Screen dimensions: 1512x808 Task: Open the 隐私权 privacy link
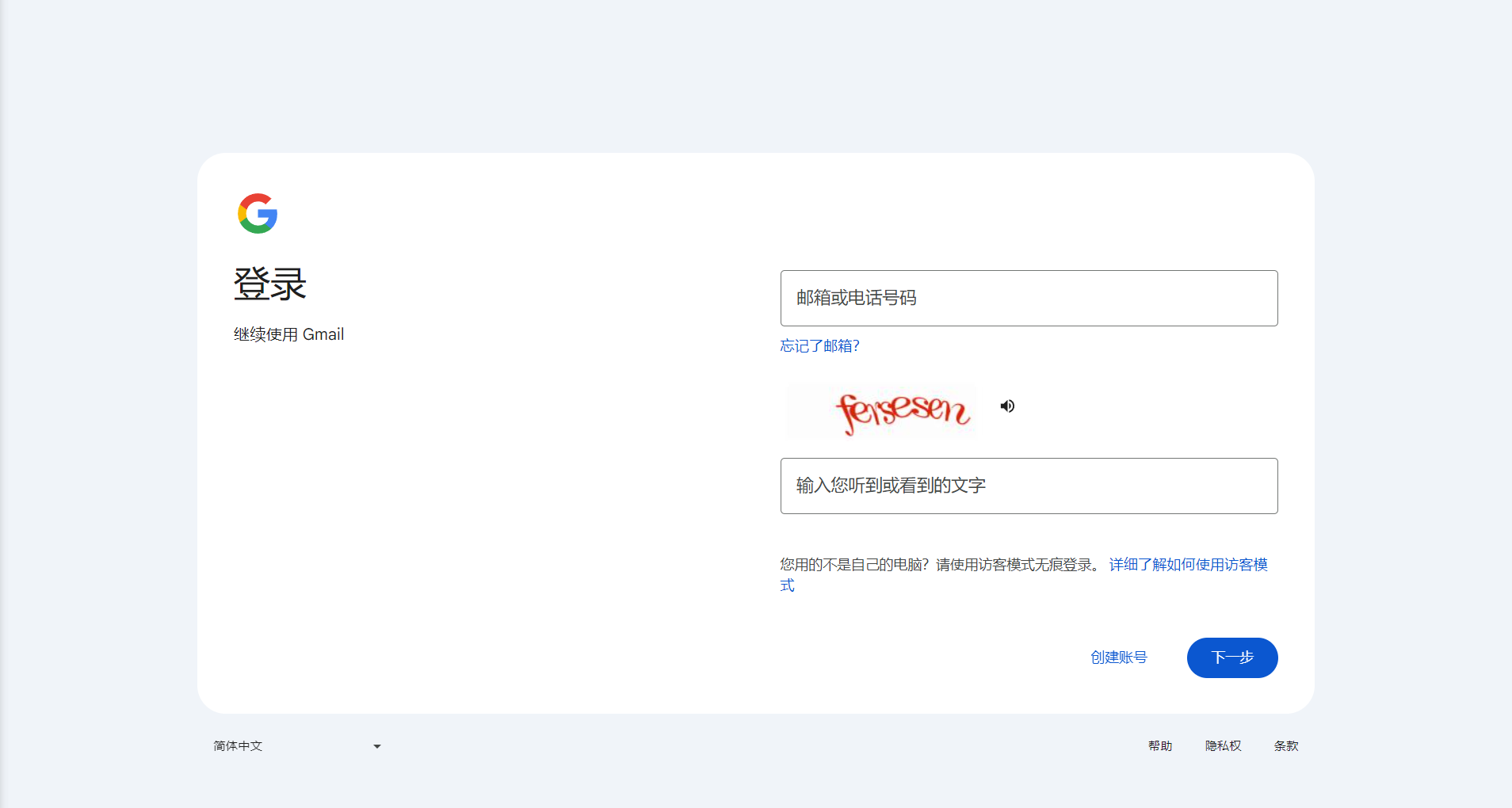(x=1223, y=745)
